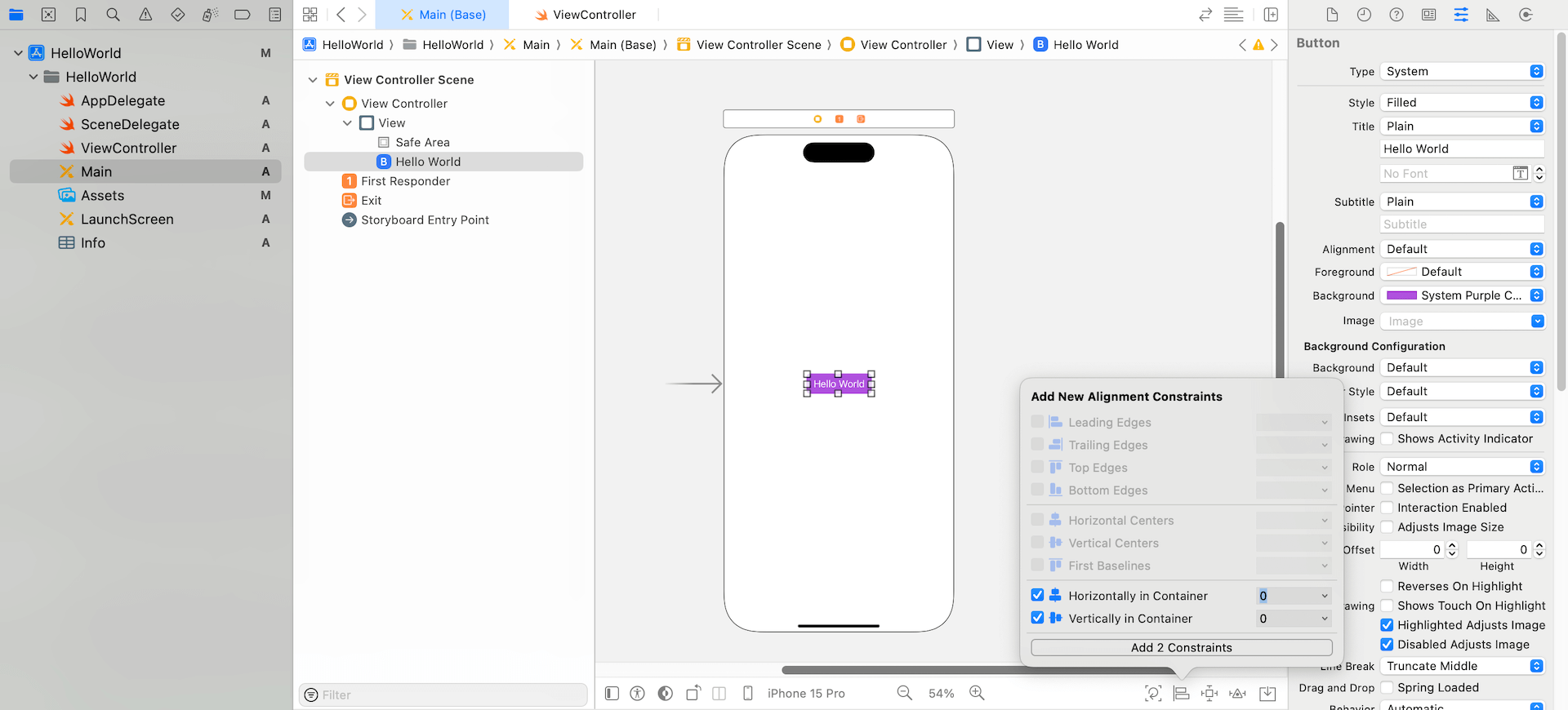Open the Attributes inspector icon

[1460, 15]
